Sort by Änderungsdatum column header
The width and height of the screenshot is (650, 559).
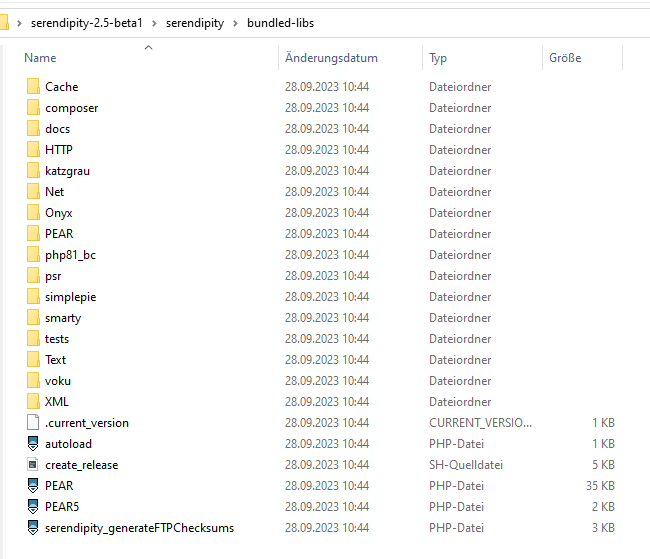click(x=330, y=59)
